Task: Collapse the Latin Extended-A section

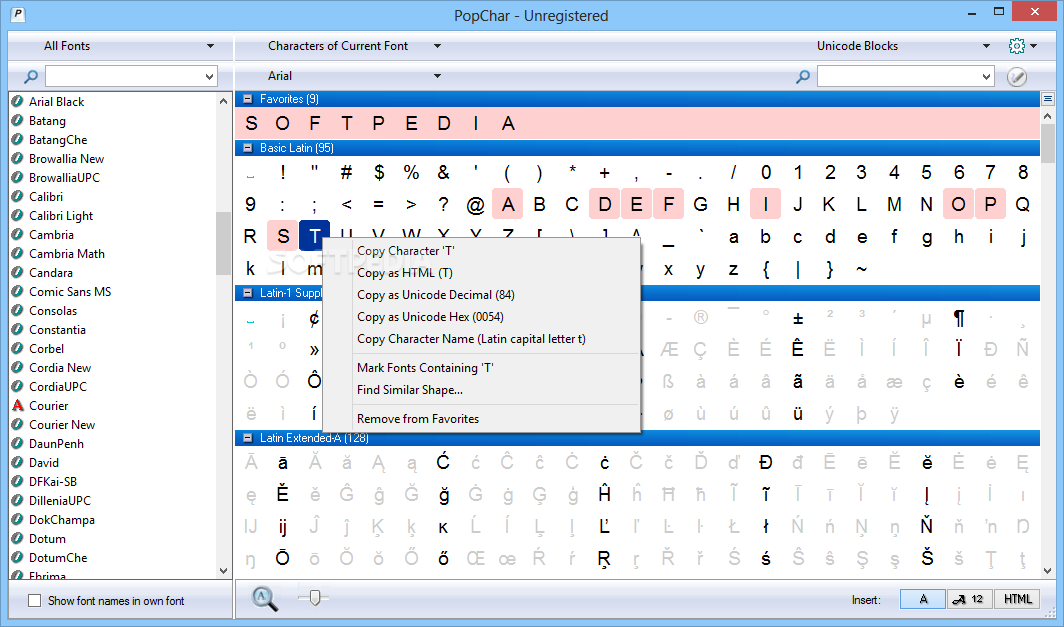Action: coord(248,438)
